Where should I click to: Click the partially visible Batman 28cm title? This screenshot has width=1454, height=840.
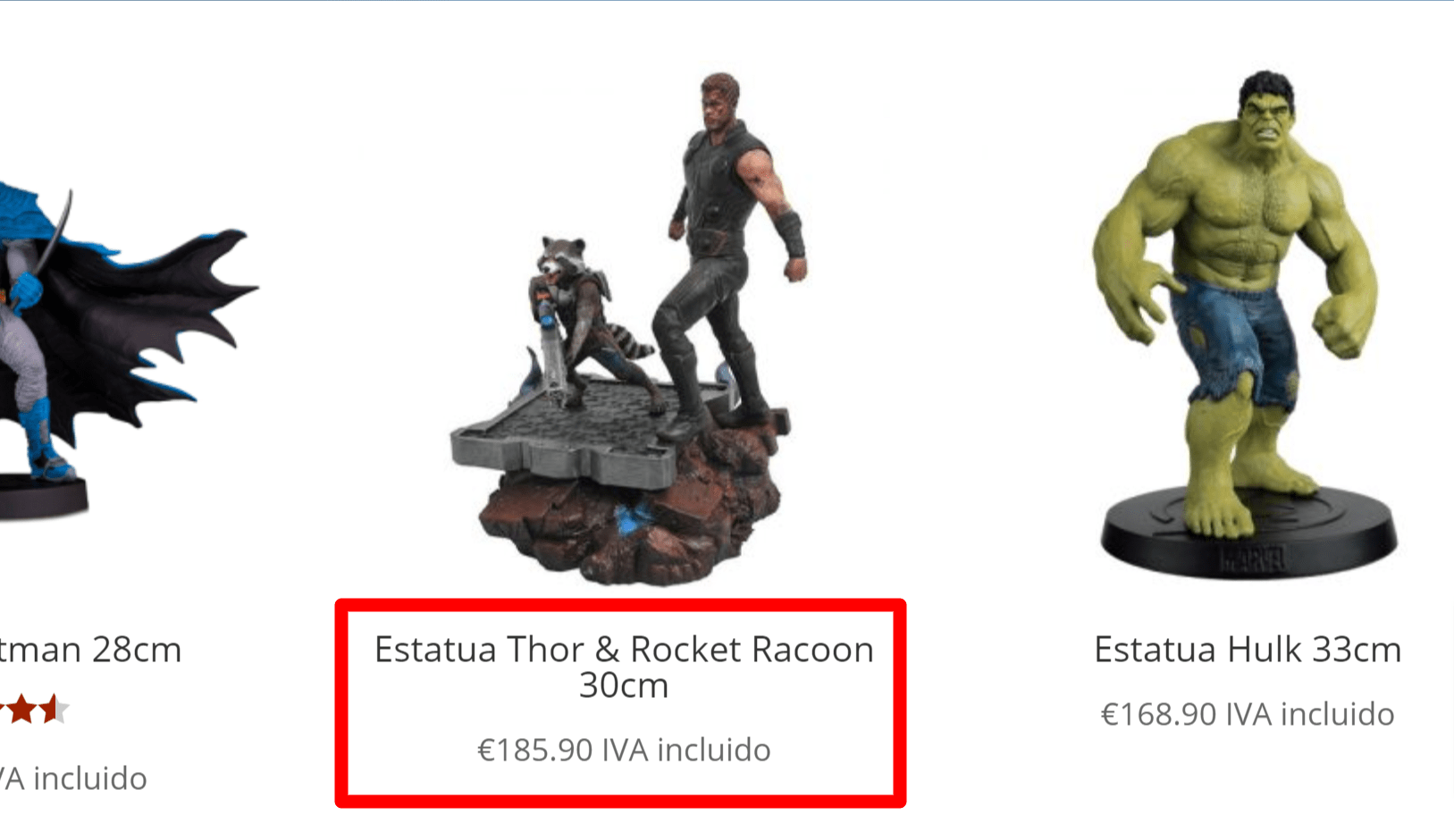coord(89,650)
